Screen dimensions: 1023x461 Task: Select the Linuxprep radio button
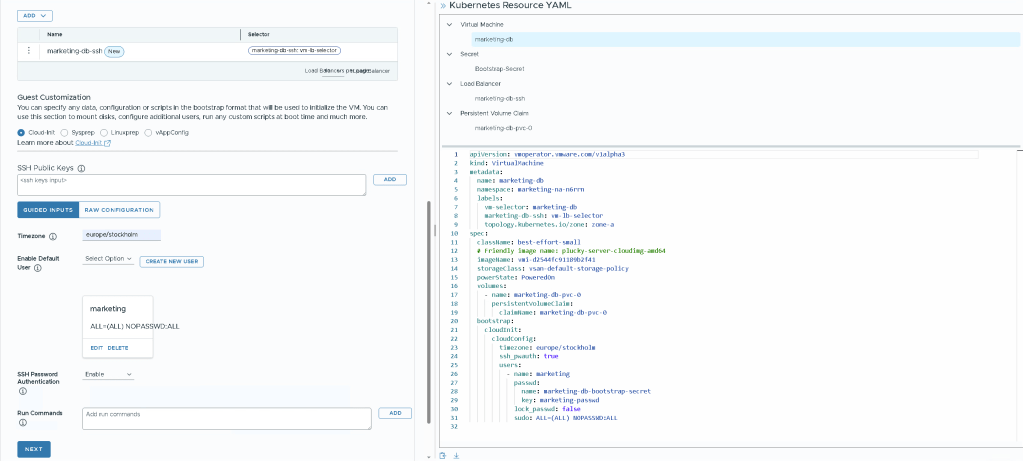[106, 132]
